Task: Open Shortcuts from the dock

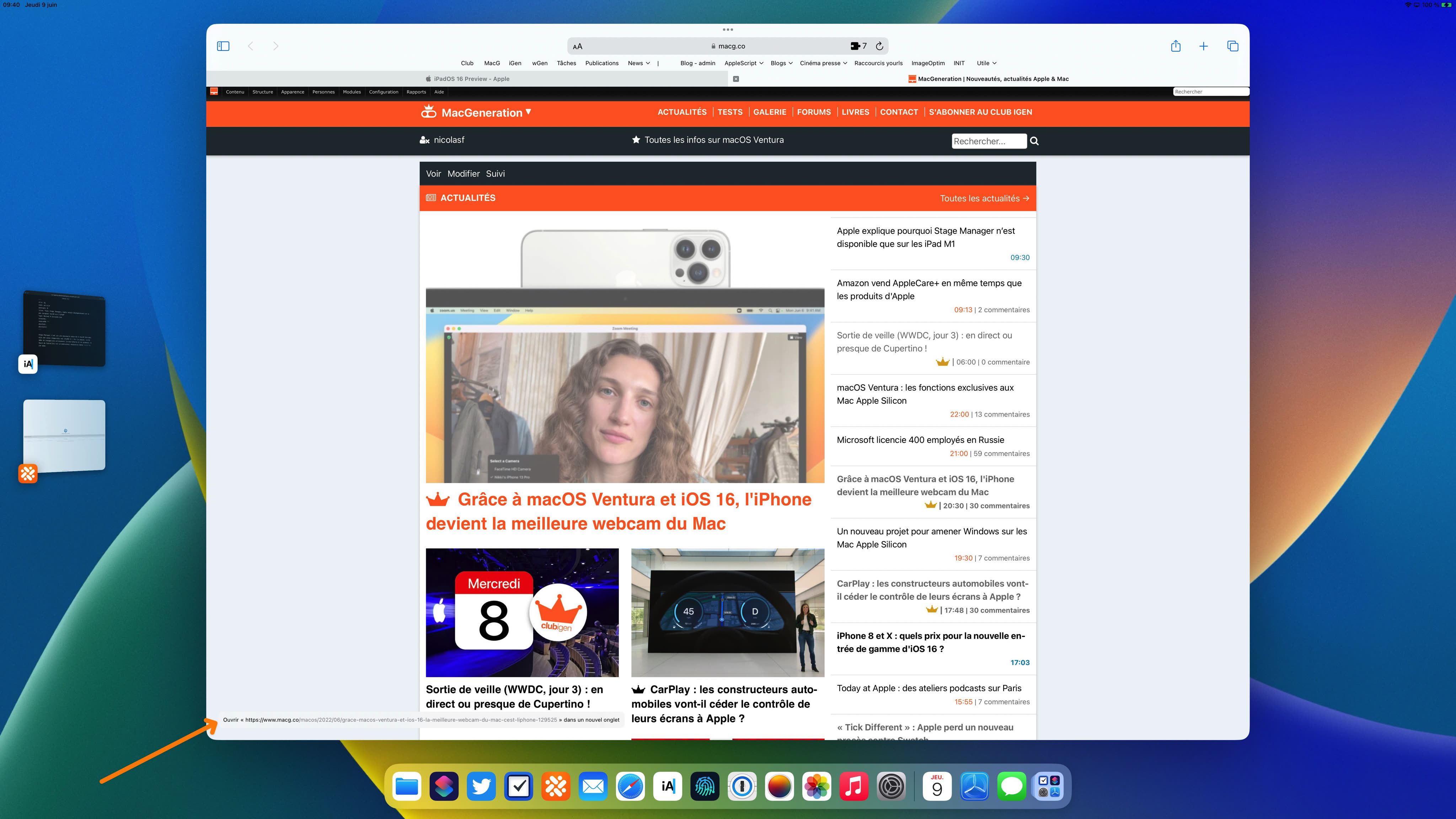Action: tap(444, 786)
